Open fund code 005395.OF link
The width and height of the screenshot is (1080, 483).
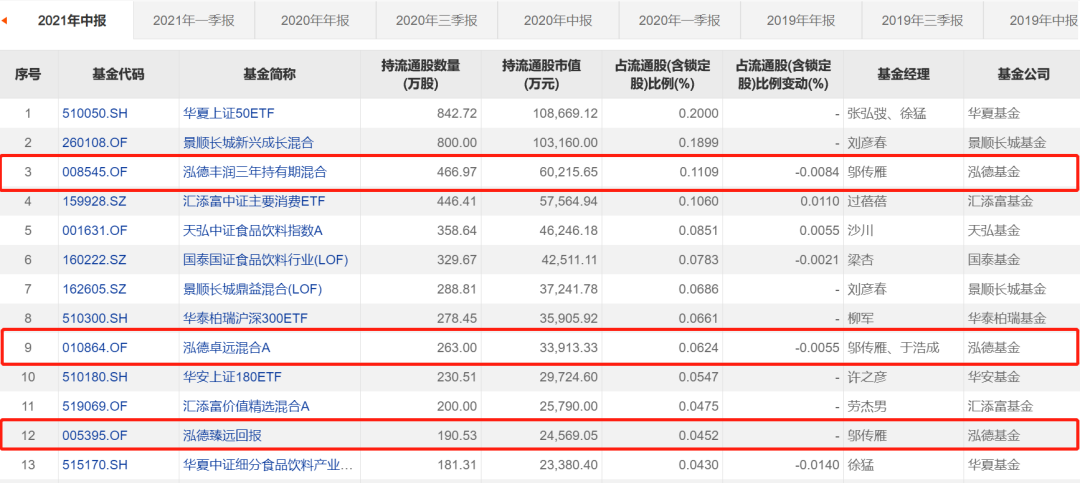point(96,436)
